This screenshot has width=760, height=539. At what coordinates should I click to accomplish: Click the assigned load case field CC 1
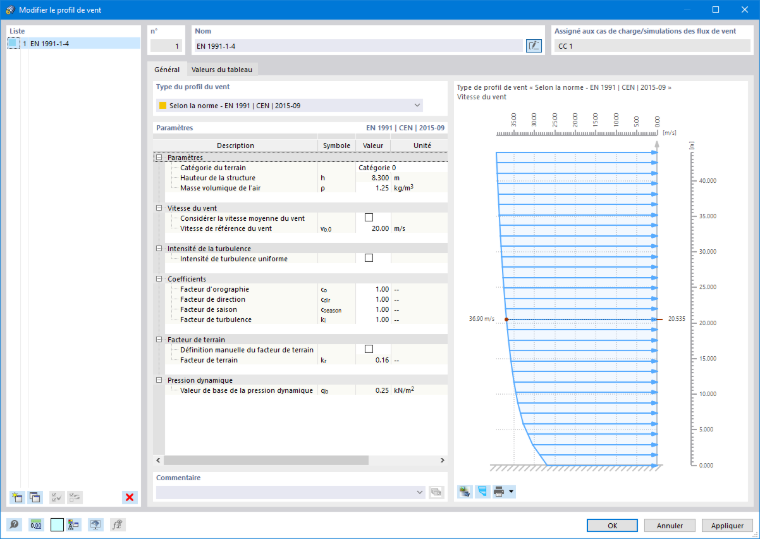coord(652,46)
